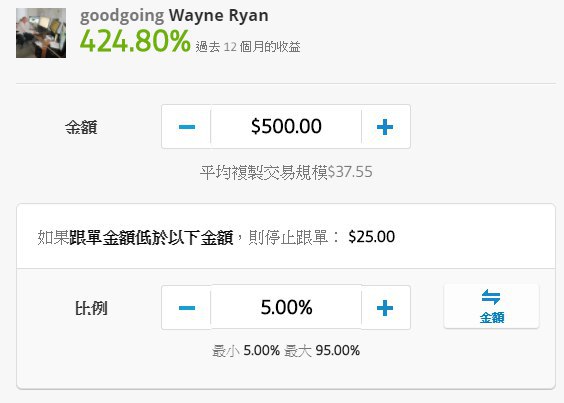
Task: Click the 5.00% ratio input field
Action: coord(286,307)
